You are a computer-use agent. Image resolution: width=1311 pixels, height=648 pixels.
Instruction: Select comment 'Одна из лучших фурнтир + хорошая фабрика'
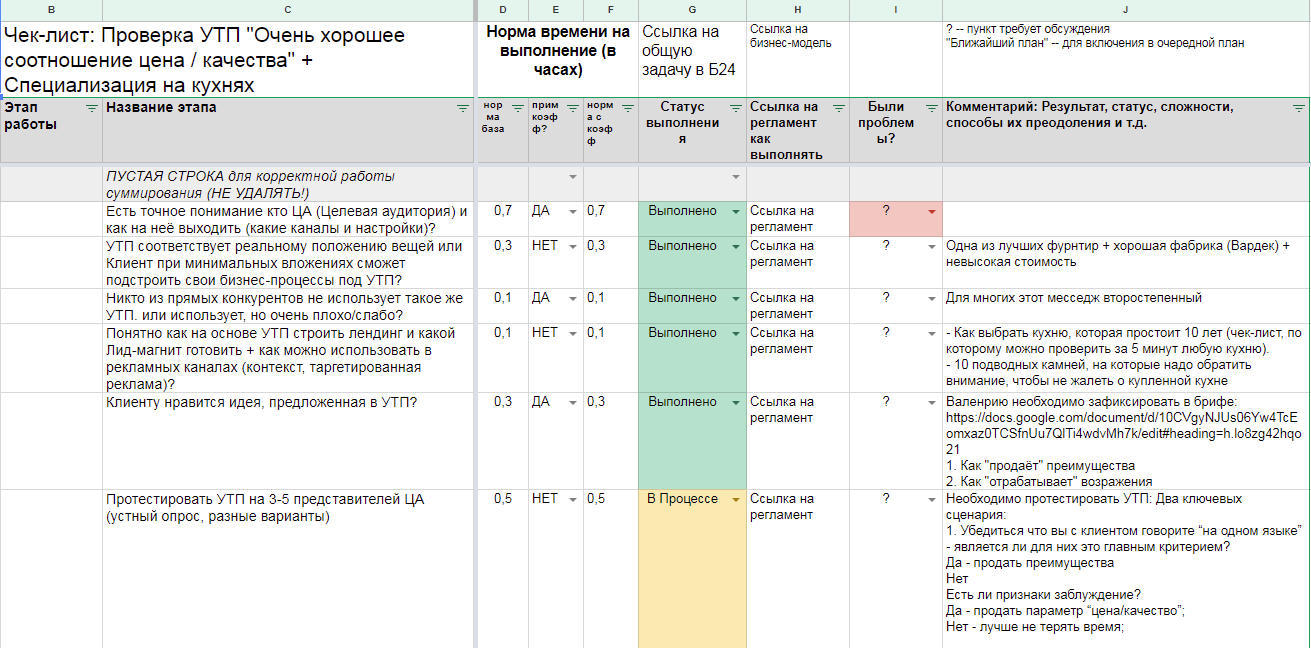click(x=1126, y=262)
